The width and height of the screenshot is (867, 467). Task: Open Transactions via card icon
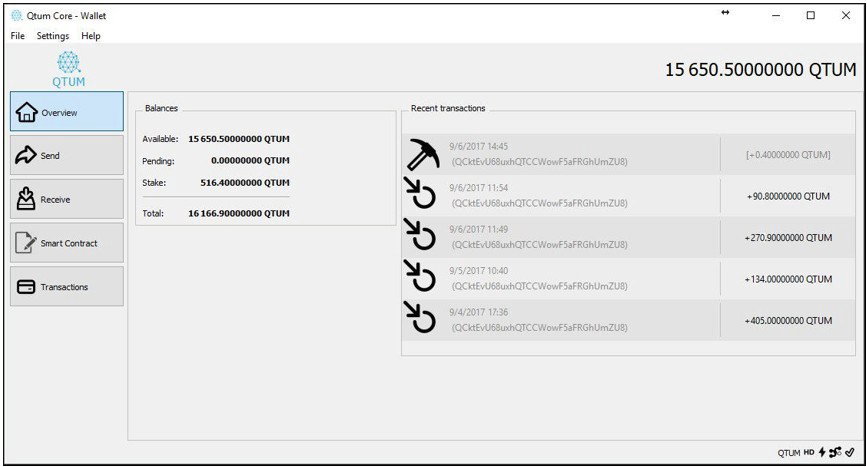(26, 286)
